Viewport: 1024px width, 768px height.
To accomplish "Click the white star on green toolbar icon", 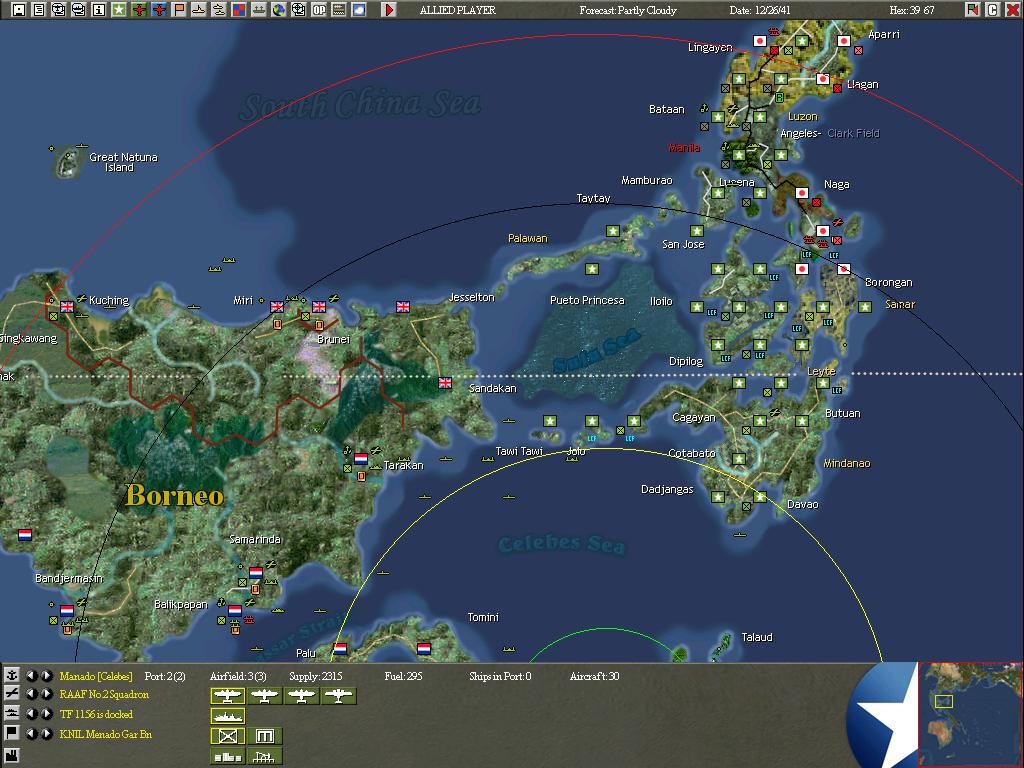I will coord(119,10).
